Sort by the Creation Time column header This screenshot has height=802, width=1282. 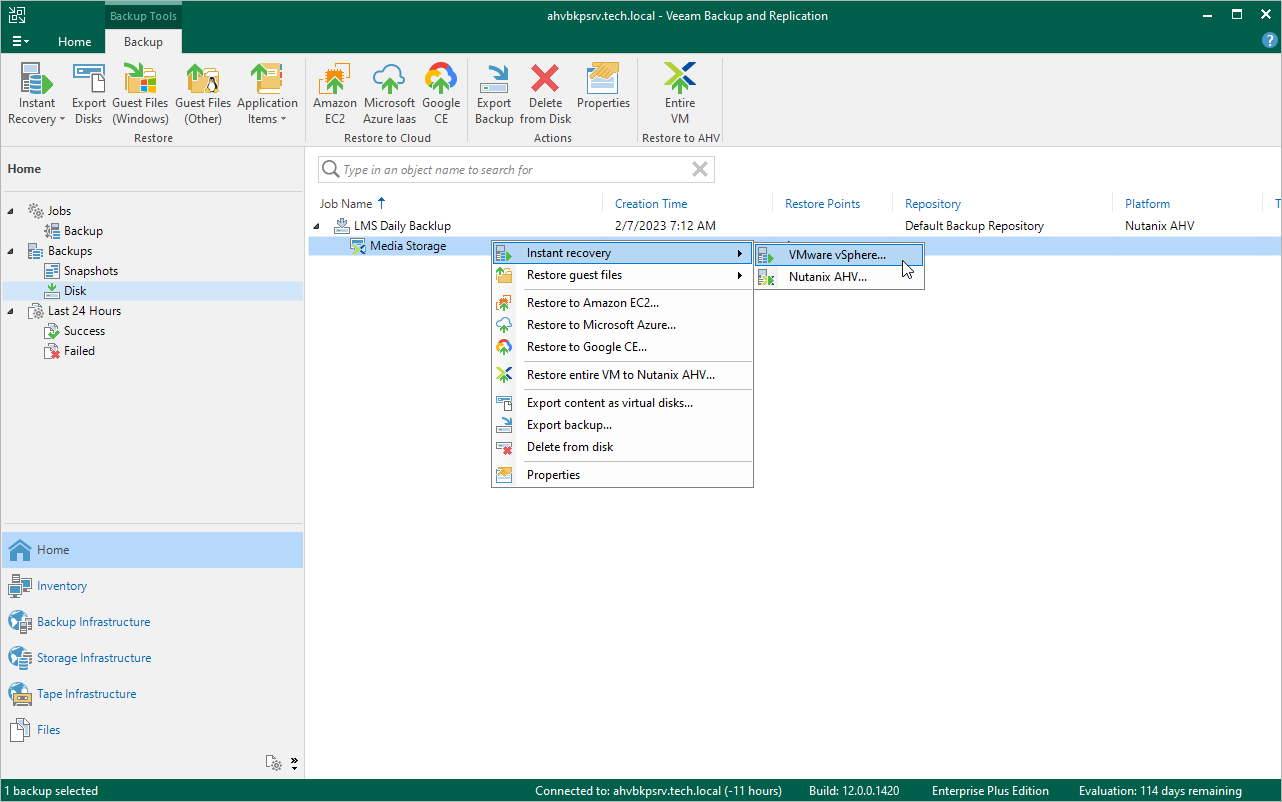tap(651, 204)
